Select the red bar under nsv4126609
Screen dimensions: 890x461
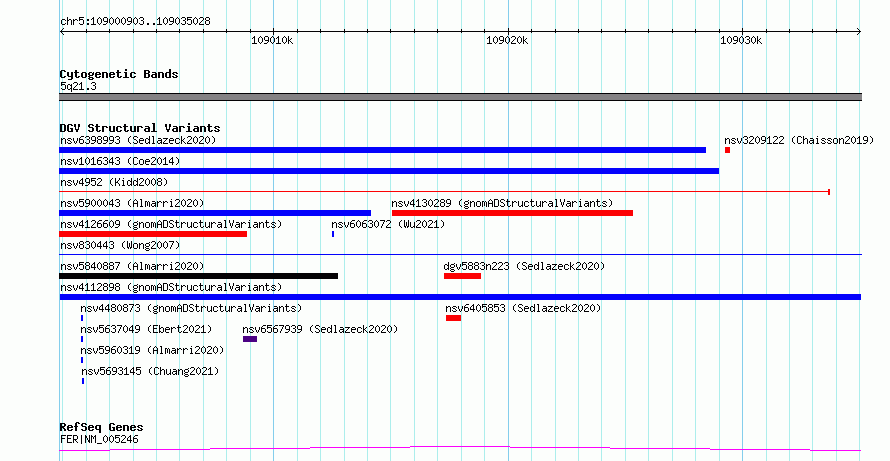(x=153, y=234)
